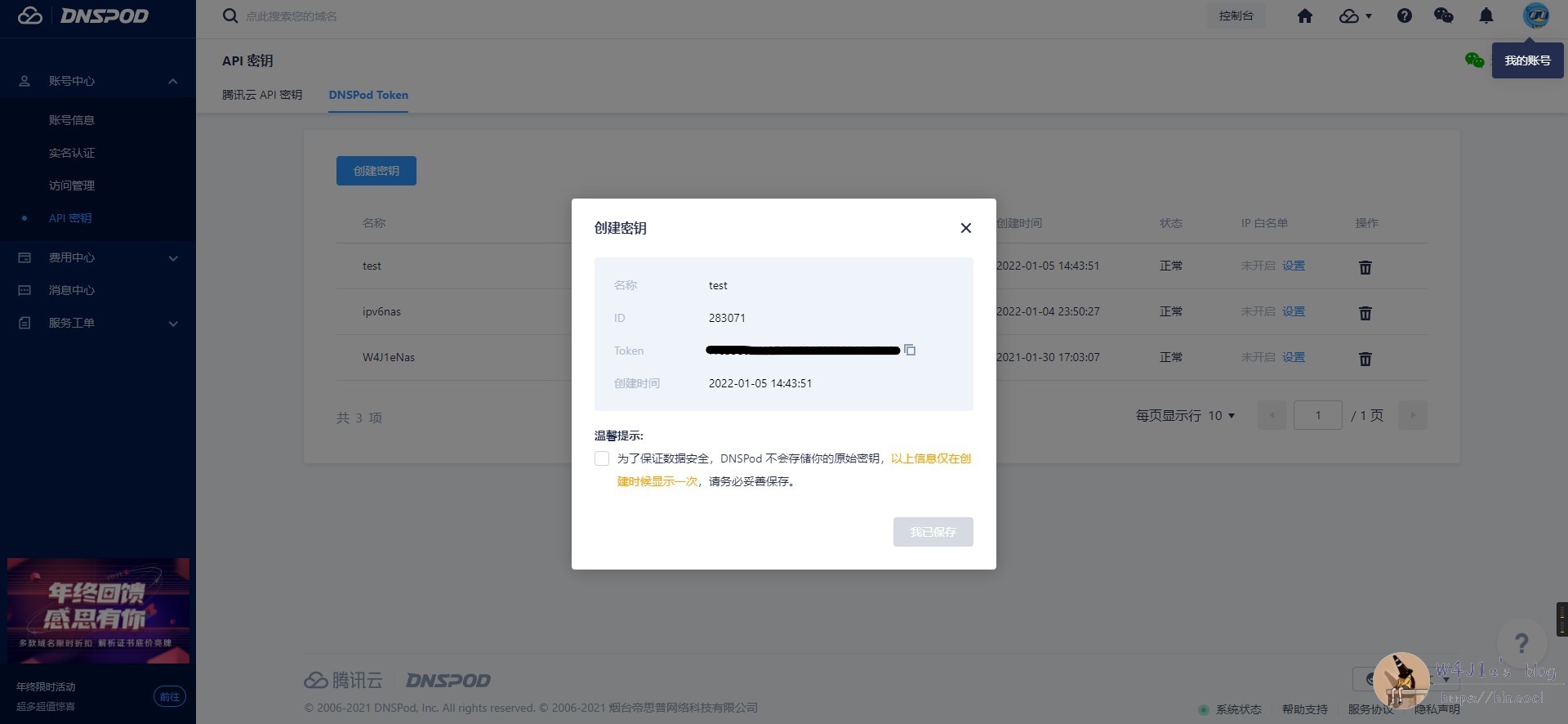This screenshot has width=1568, height=724.
Task: Go to next page arrow
Action: (1413, 415)
